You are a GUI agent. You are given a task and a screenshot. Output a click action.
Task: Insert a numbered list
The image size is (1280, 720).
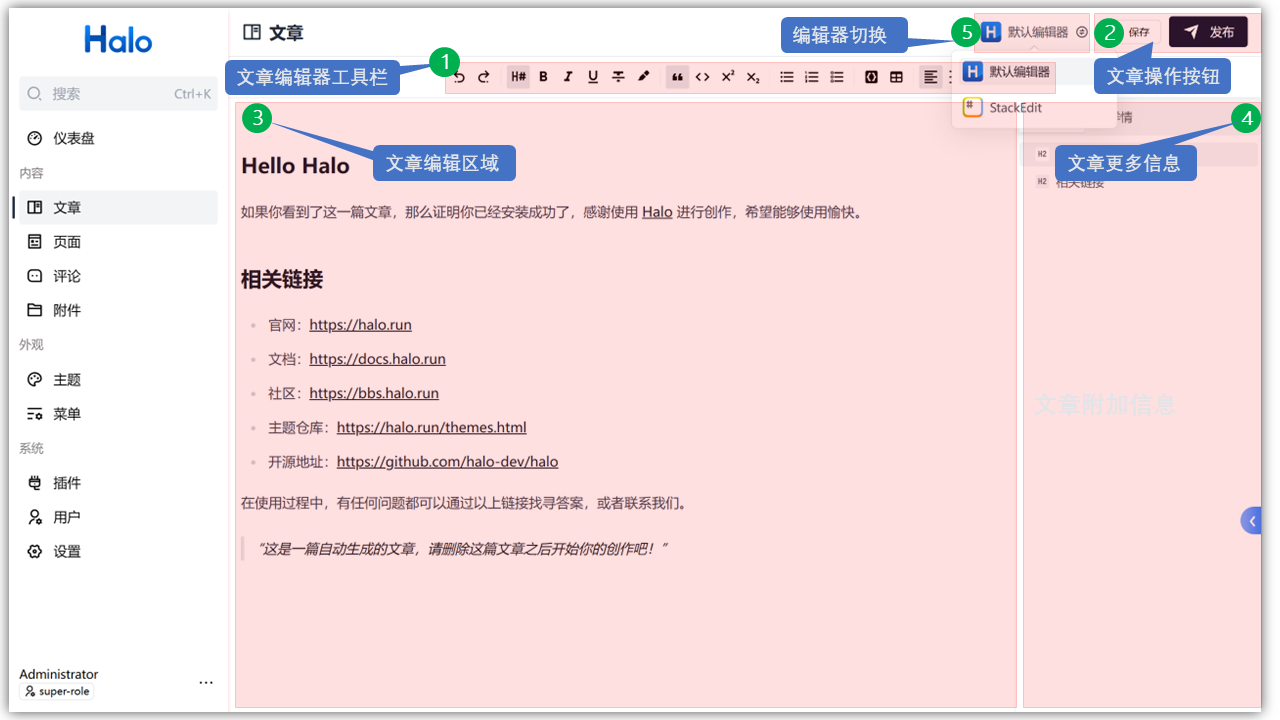(812, 77)
